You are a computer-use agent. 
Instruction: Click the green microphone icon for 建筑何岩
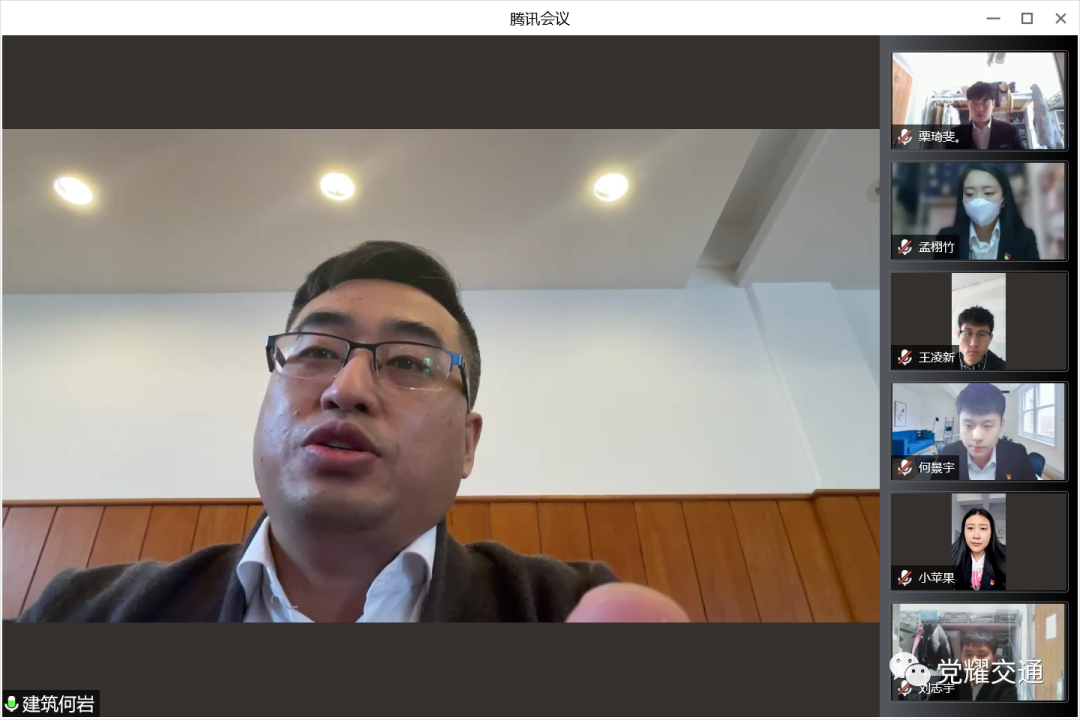[x=12, y=704]
